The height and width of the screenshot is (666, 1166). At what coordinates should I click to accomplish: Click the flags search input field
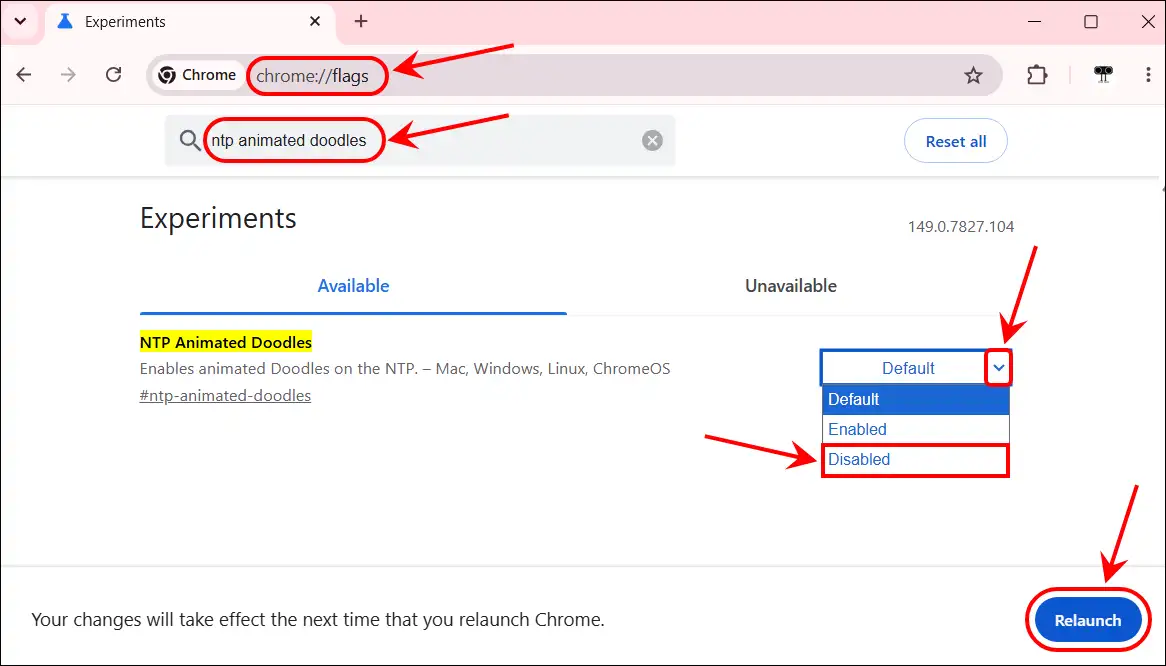[x=420, y=140]
